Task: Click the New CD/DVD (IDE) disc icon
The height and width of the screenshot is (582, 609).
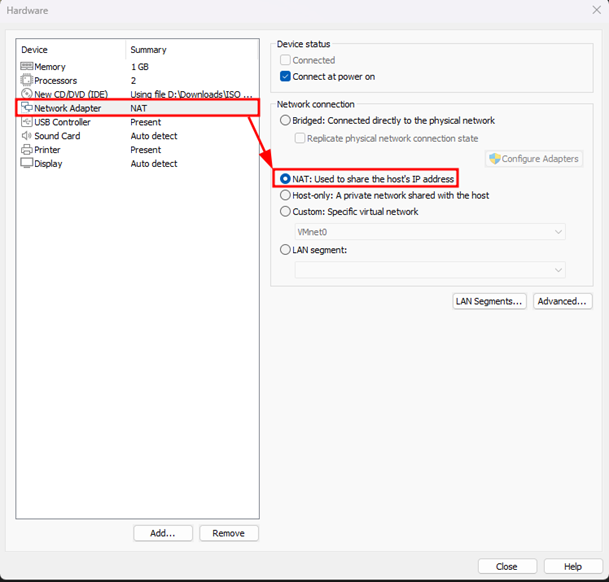Action: [27, 94]
